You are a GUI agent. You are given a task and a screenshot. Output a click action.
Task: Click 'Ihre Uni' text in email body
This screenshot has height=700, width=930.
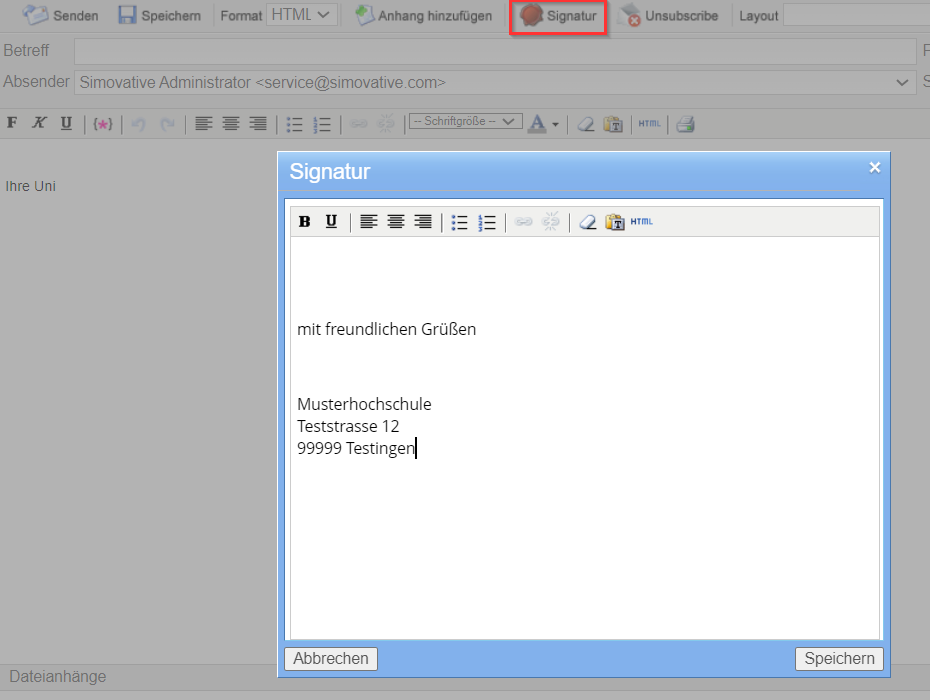[x=30, y=186]
